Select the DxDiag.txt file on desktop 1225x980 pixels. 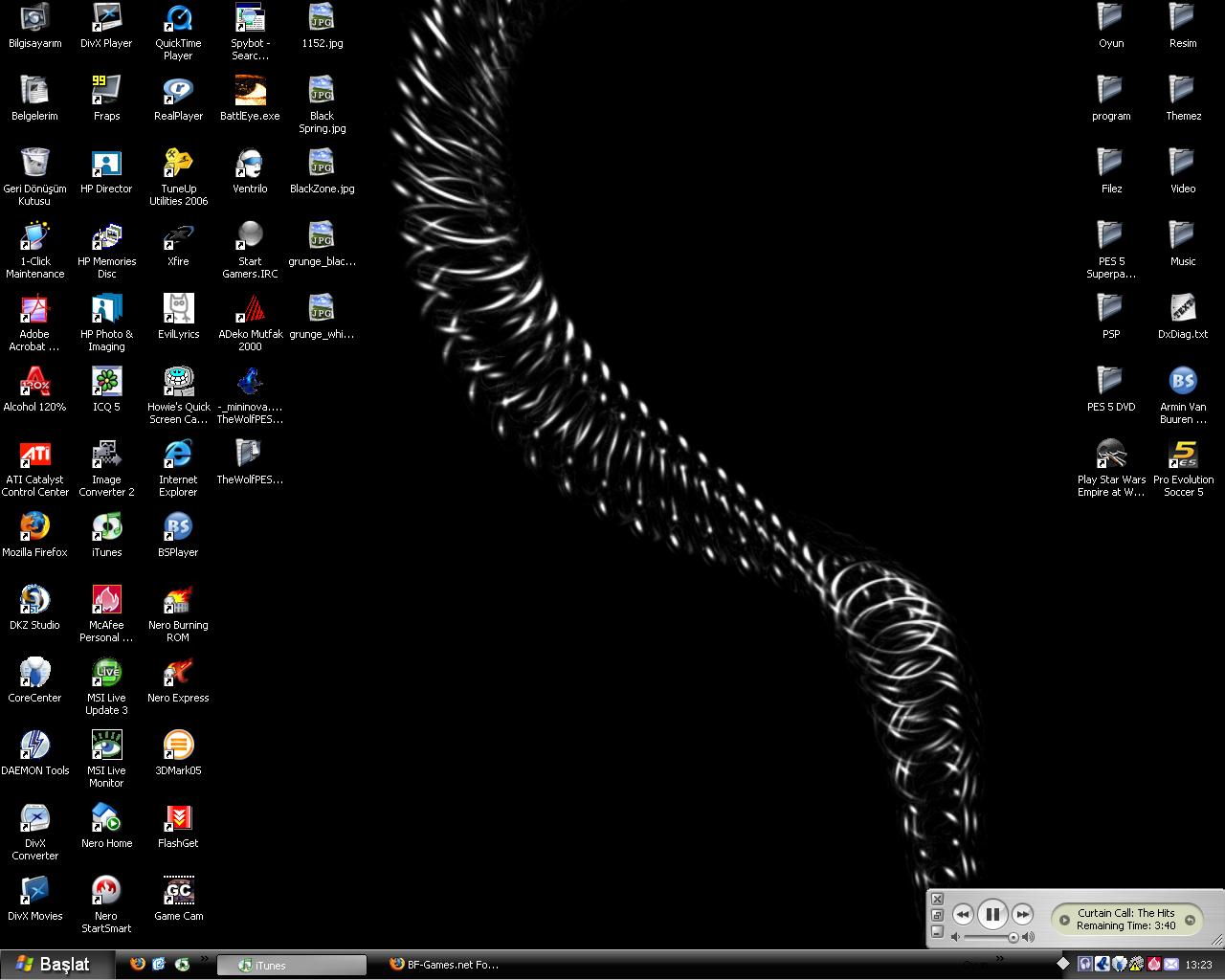[x=1183, y=309]
